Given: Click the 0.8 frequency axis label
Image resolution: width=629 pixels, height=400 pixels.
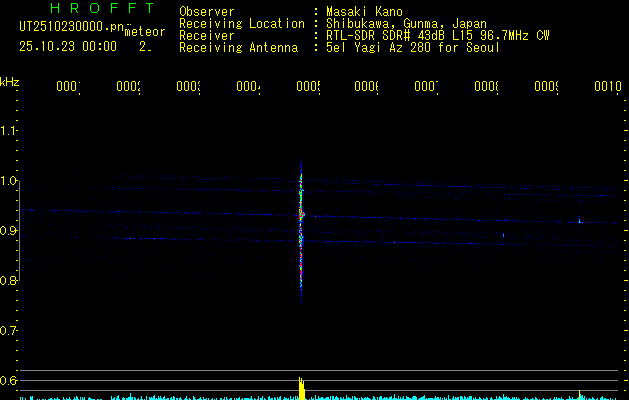Looking at the screenshot, I should tap(9, 281).
